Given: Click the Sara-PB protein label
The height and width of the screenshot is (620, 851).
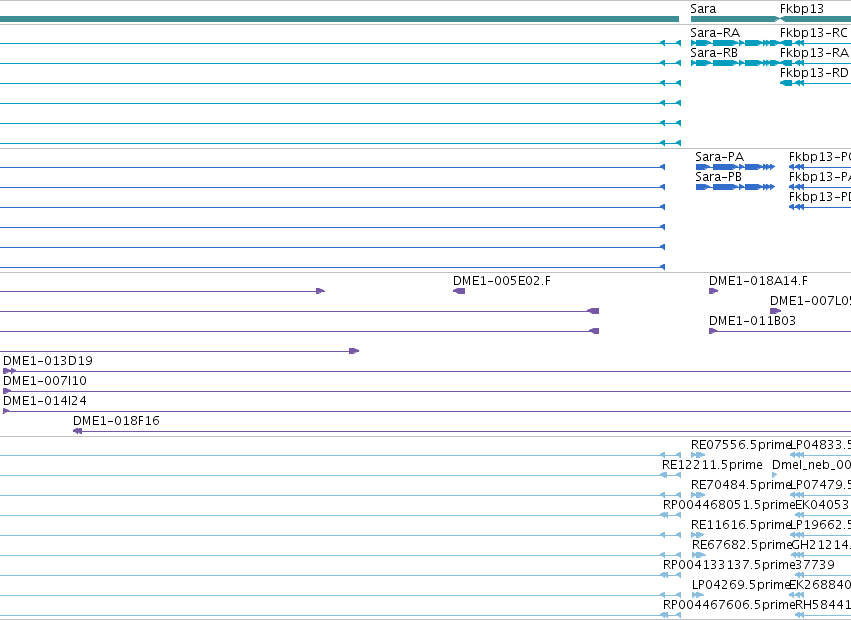Looking at the screenshot, I should (x=718, y=177).
